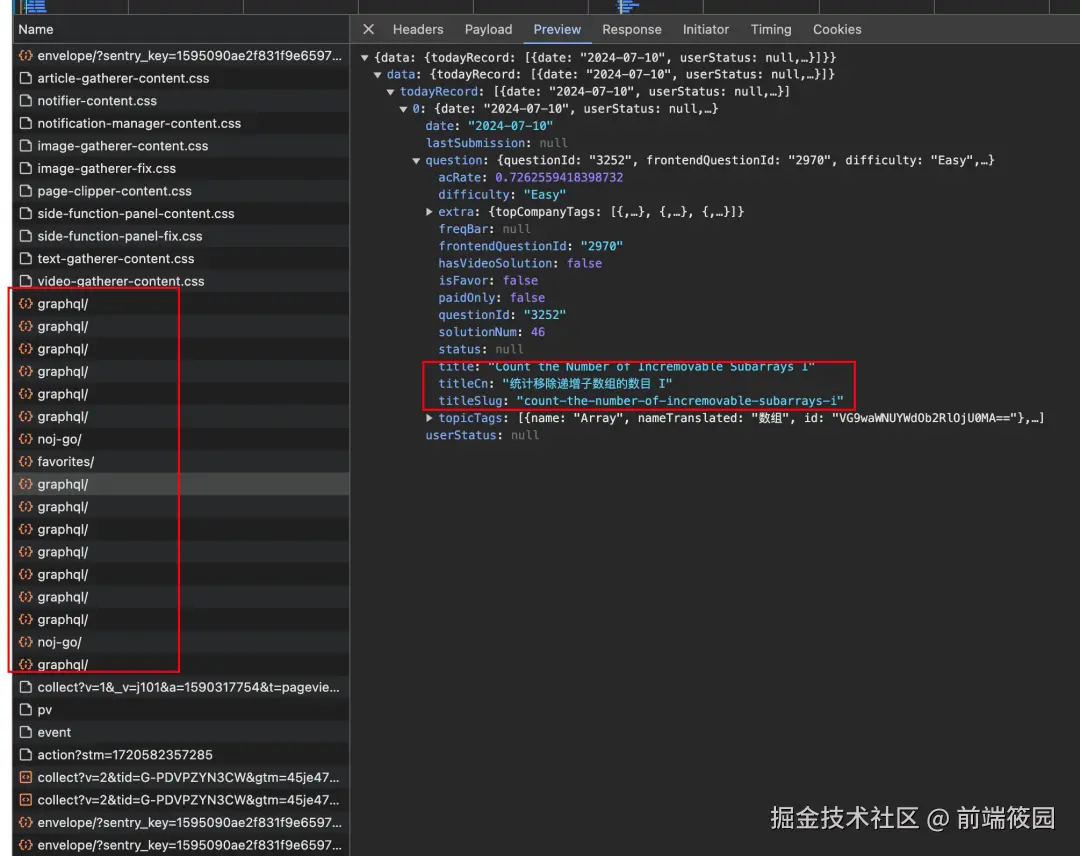The width and height of the screenshot is (1080, 856).
Task: Select side-function-panel-fix.css request
Action: [180, 236]
